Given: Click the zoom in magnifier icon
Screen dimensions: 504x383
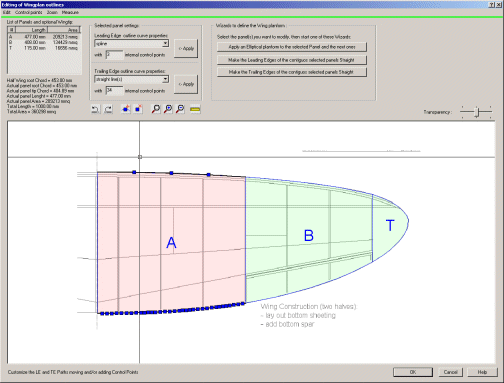Looking at the screenshot, I should point(168,109).
